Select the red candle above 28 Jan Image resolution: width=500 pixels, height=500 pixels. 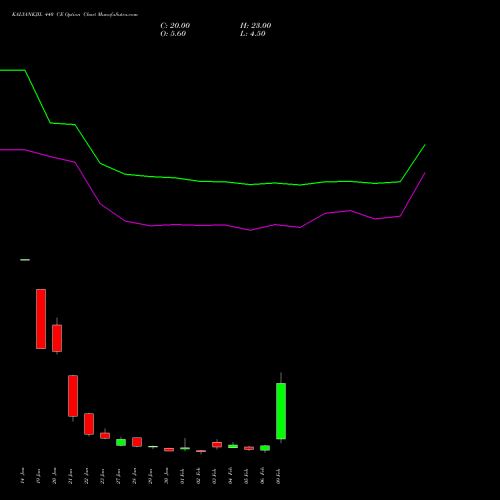pyautogui.click(x=137, y=442)
